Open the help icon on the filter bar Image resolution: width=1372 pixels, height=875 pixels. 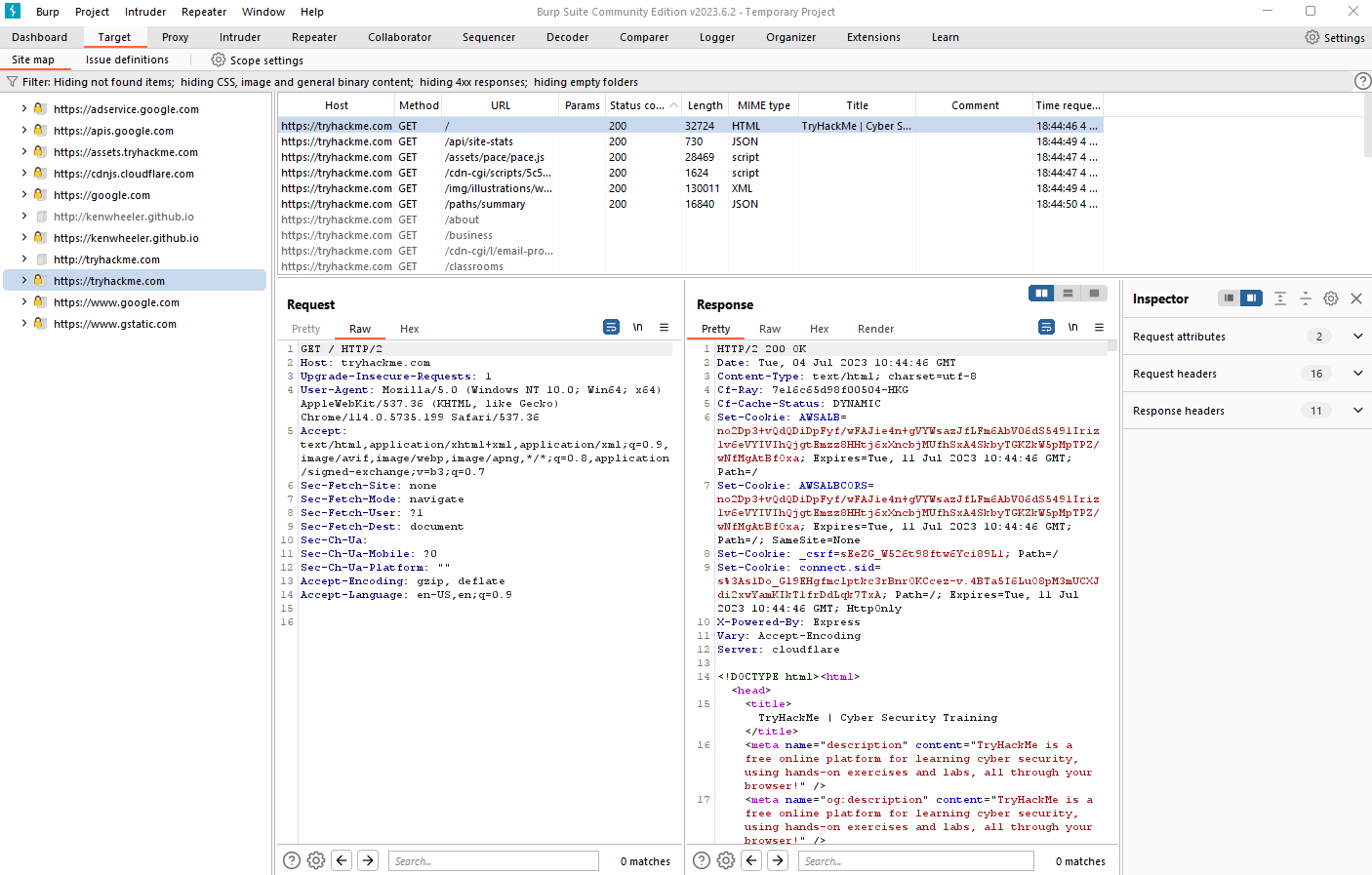coord(1362,81)
